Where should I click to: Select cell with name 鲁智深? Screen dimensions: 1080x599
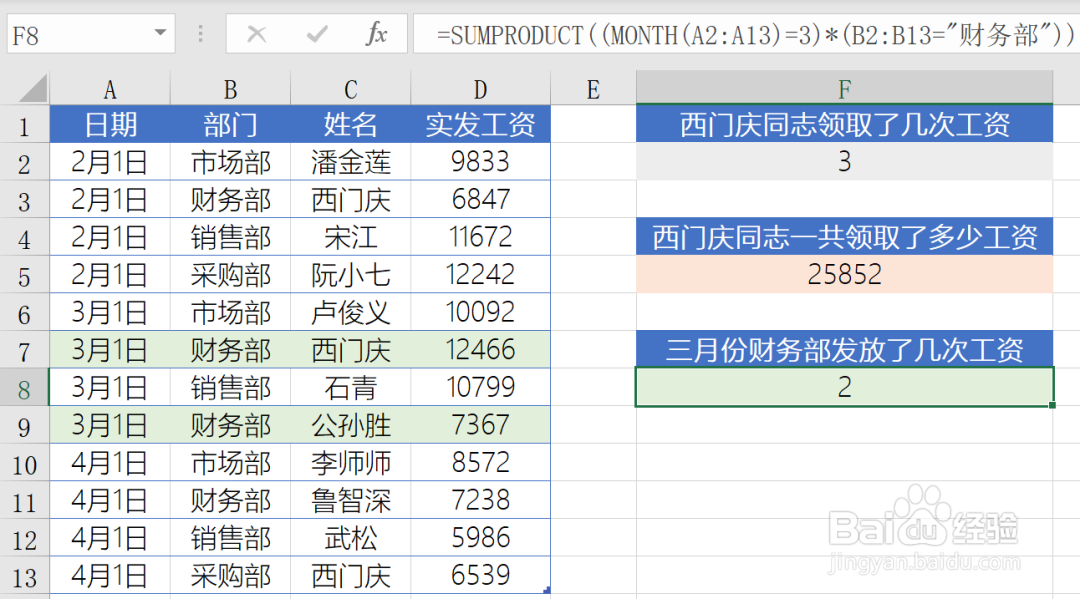(351, 500)
